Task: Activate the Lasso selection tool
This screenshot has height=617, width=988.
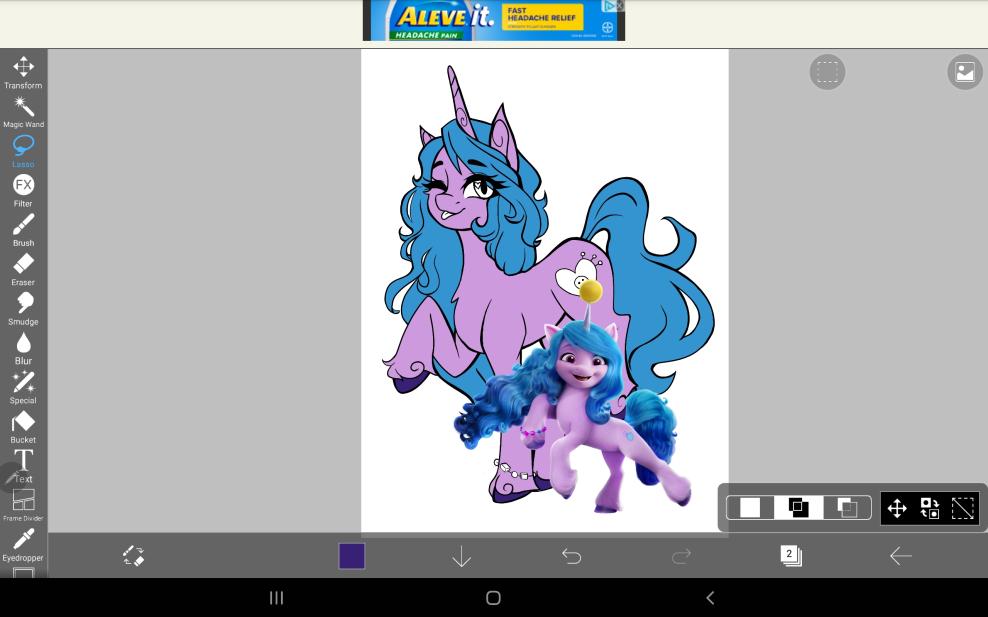Action: pyautogui.click(x=23, y=151)
